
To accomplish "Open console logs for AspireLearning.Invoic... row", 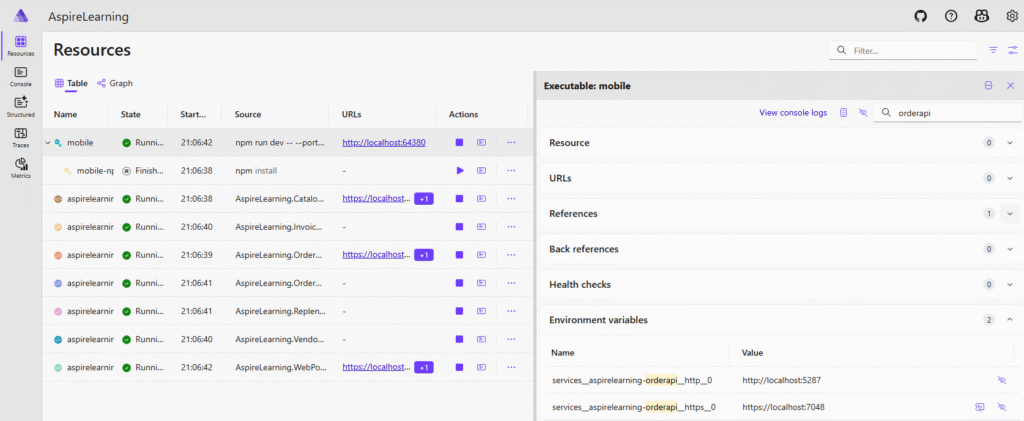I will tap(481, 226).
